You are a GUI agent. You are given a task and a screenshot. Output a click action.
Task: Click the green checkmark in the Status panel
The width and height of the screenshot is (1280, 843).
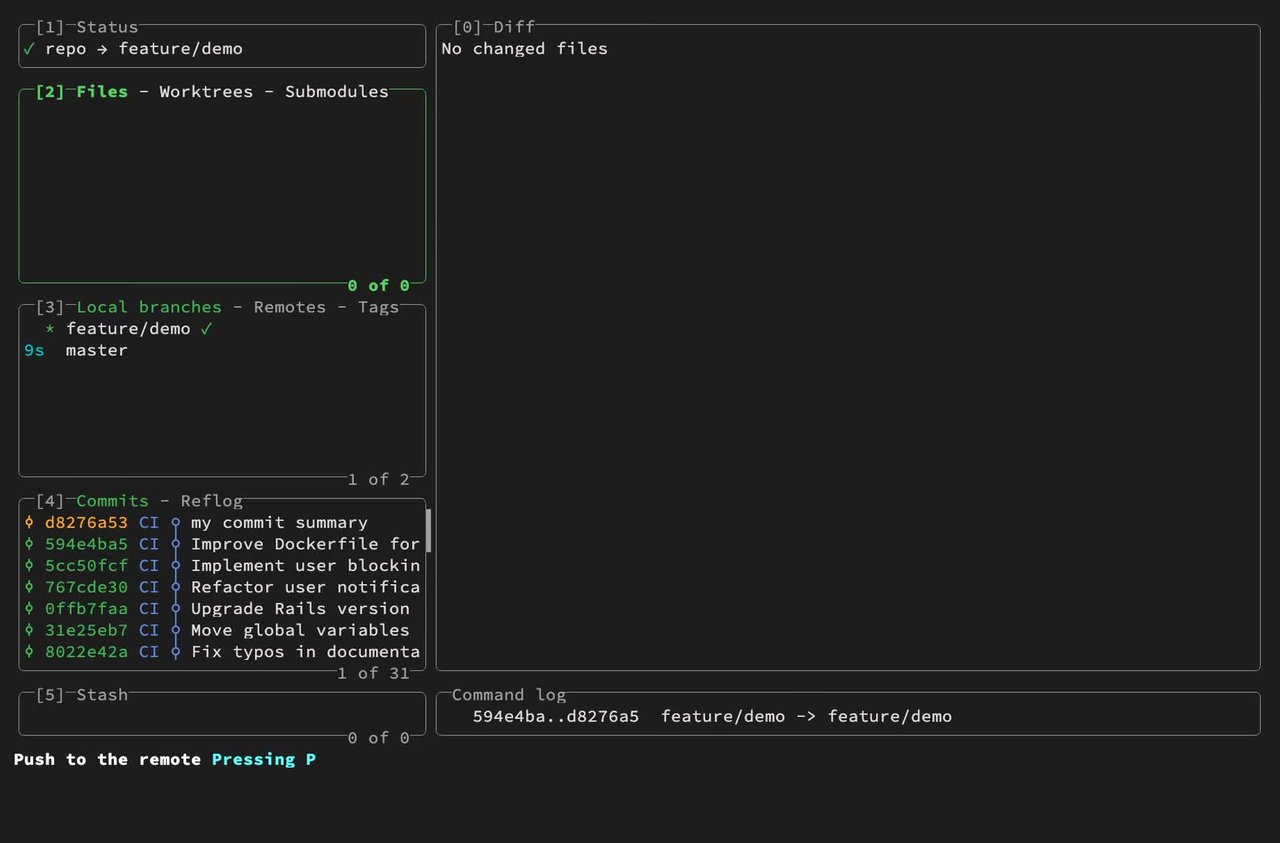pos(29,49)
